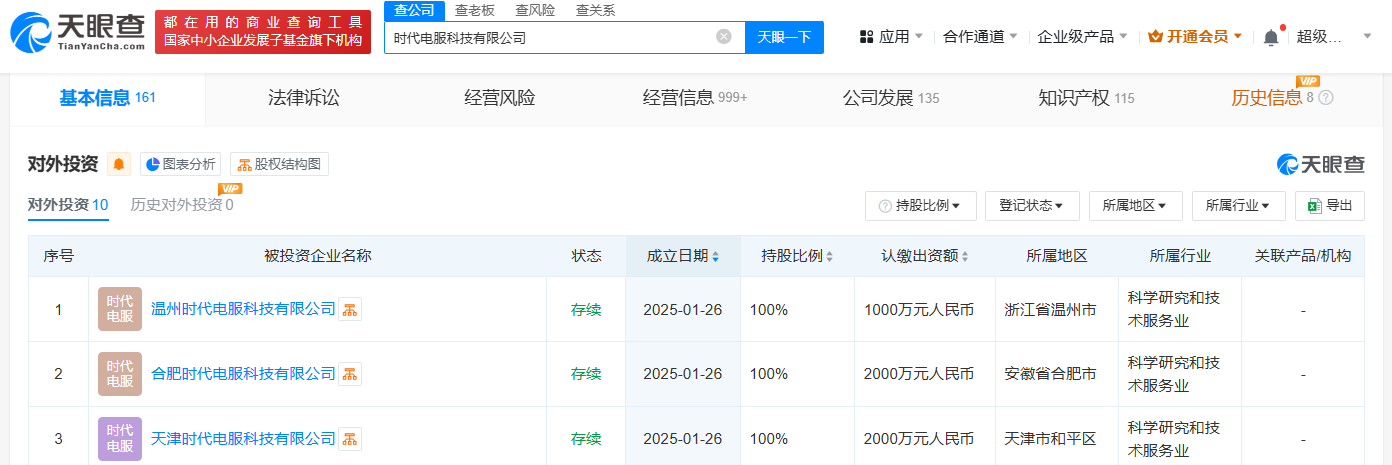Open the 天津时代电服科技有限公司 link
The image size is (1392, 465).
(243, 437)
